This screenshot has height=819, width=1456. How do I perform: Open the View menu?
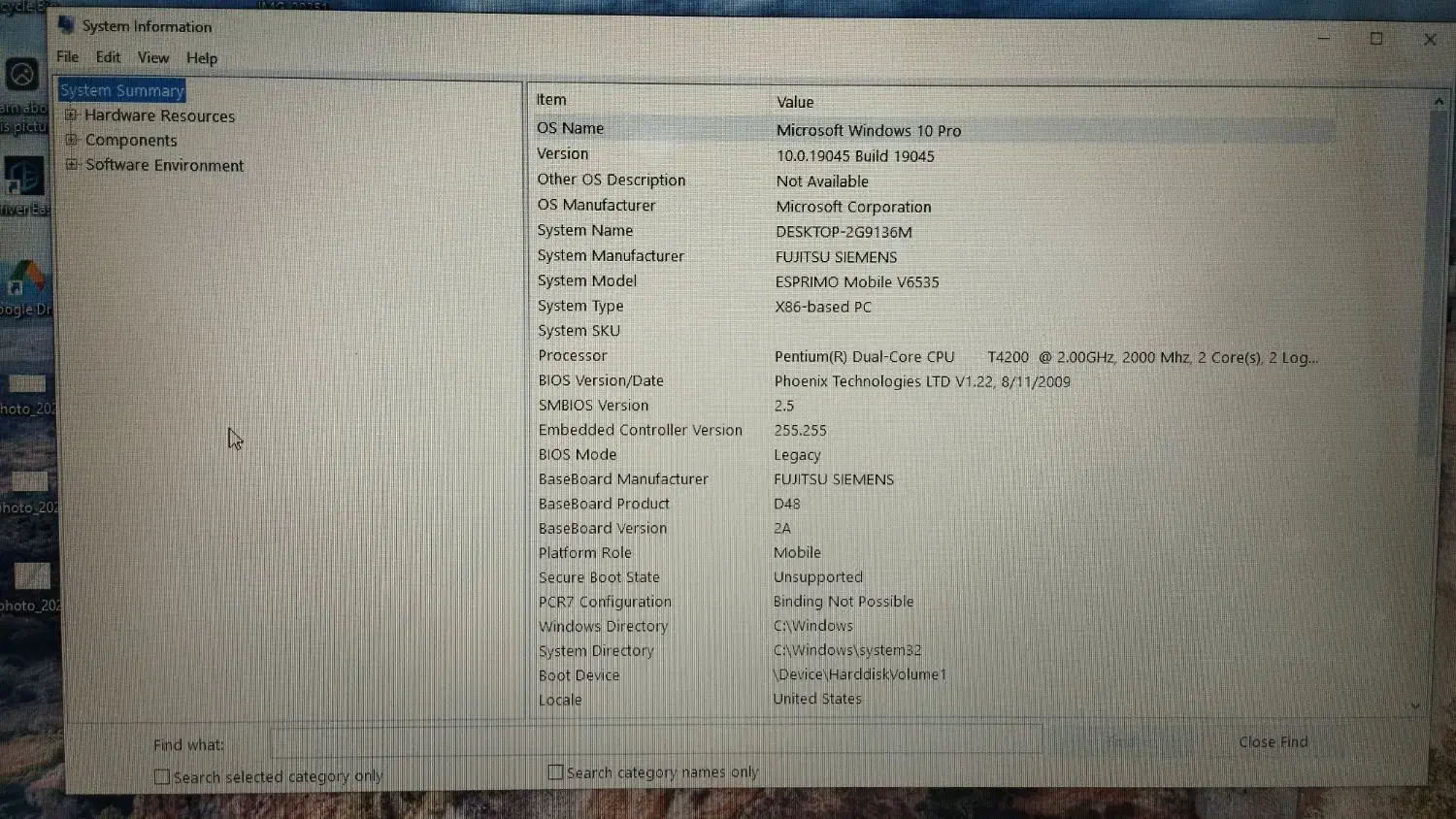(153, 58)
